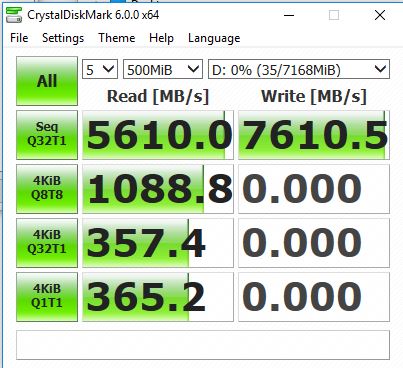Open the Theme menu
The height and width of the screenshot is (368, 403).
116,38
